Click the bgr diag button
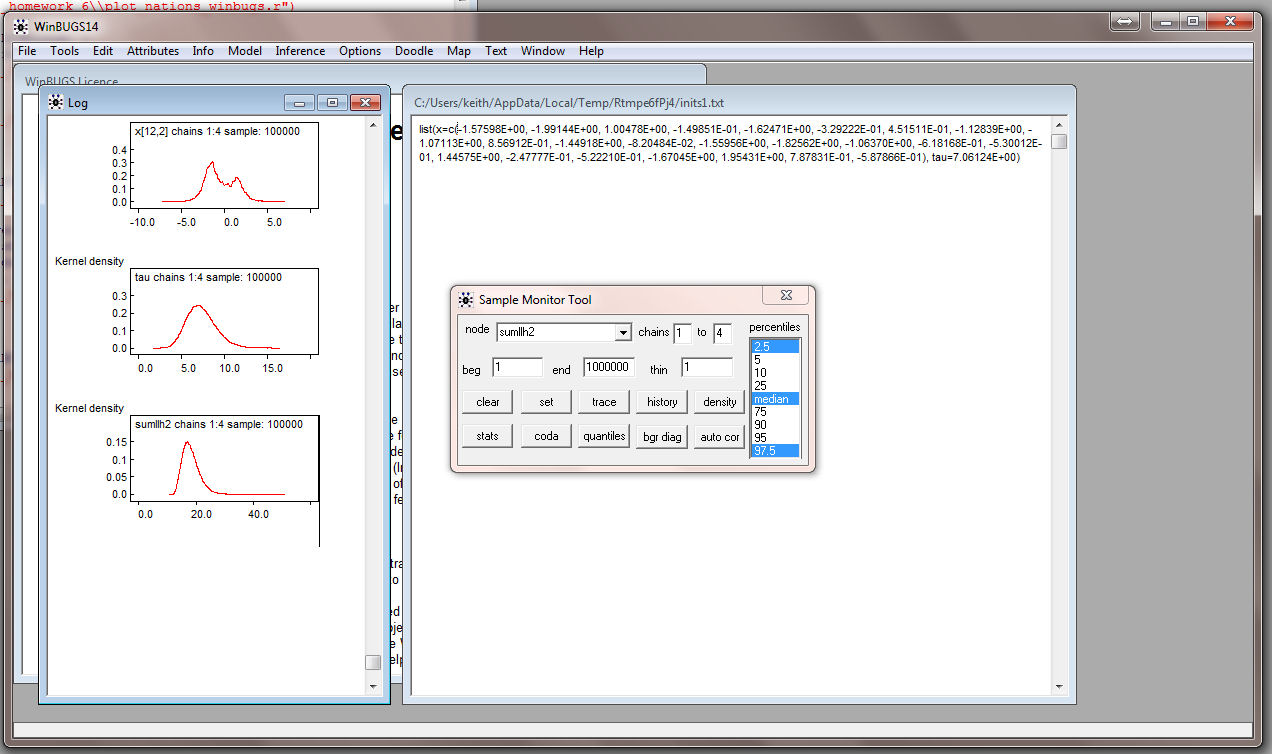This screenshot has height=754, width=1272. (661, 437)
